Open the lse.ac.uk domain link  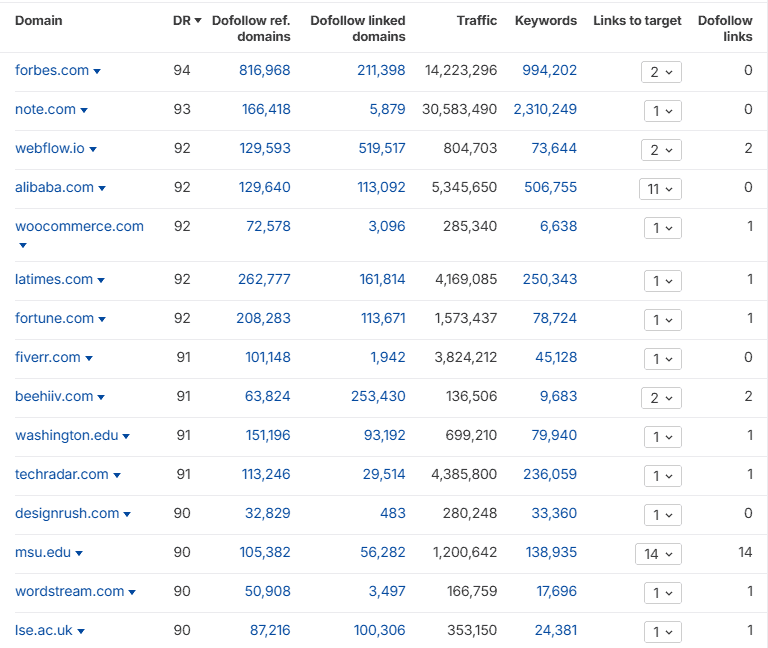(44, 630)
